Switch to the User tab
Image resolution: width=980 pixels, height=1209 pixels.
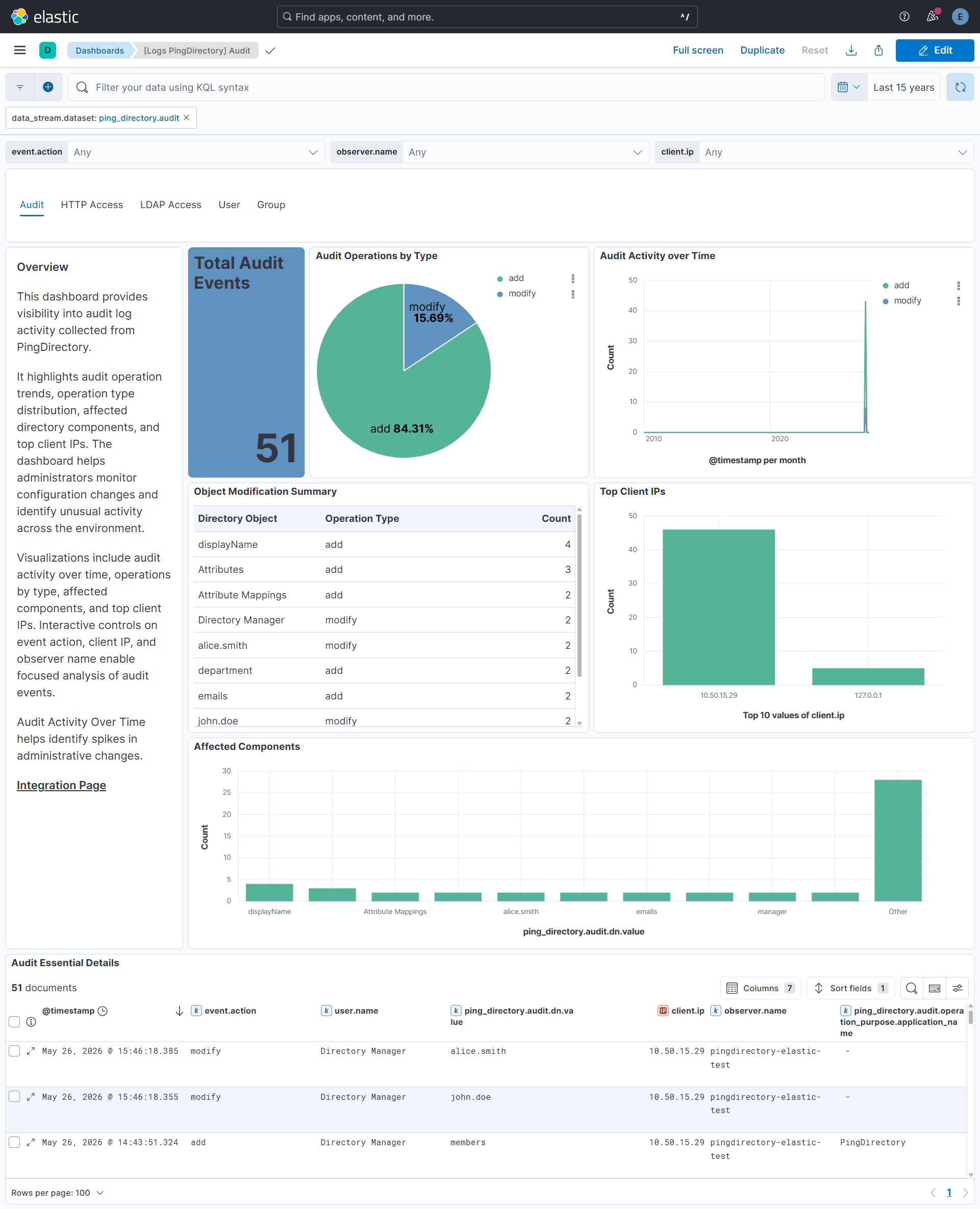[x=229, y=205]
